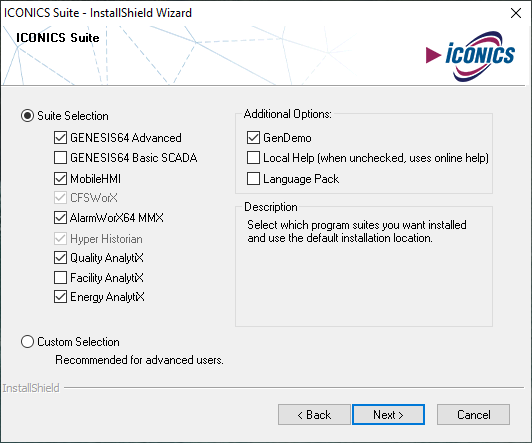This screenshot has height=443, width=532.
Task: Enable the Language Pack checkbox
Action: click(253, 178)
